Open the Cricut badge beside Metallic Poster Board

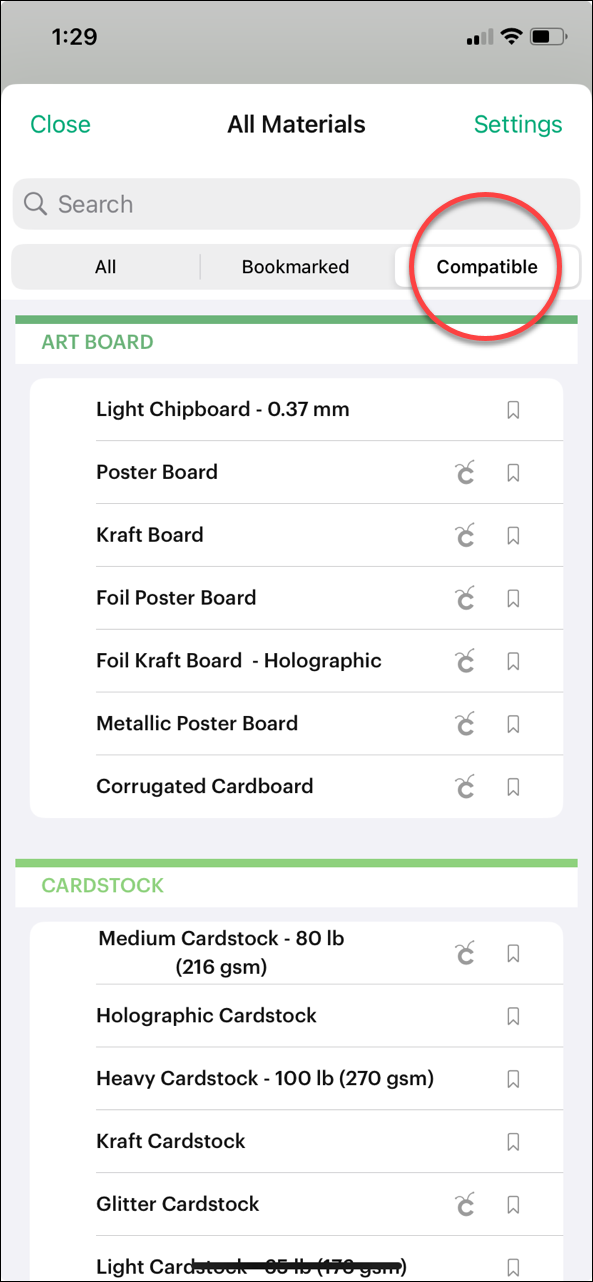point(464,724)
